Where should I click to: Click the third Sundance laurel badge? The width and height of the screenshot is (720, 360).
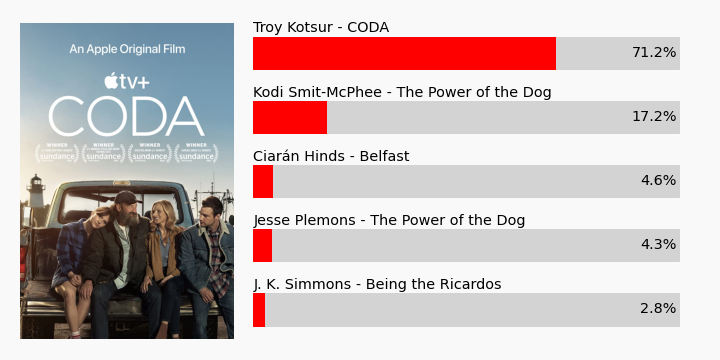tap(150, 153)
